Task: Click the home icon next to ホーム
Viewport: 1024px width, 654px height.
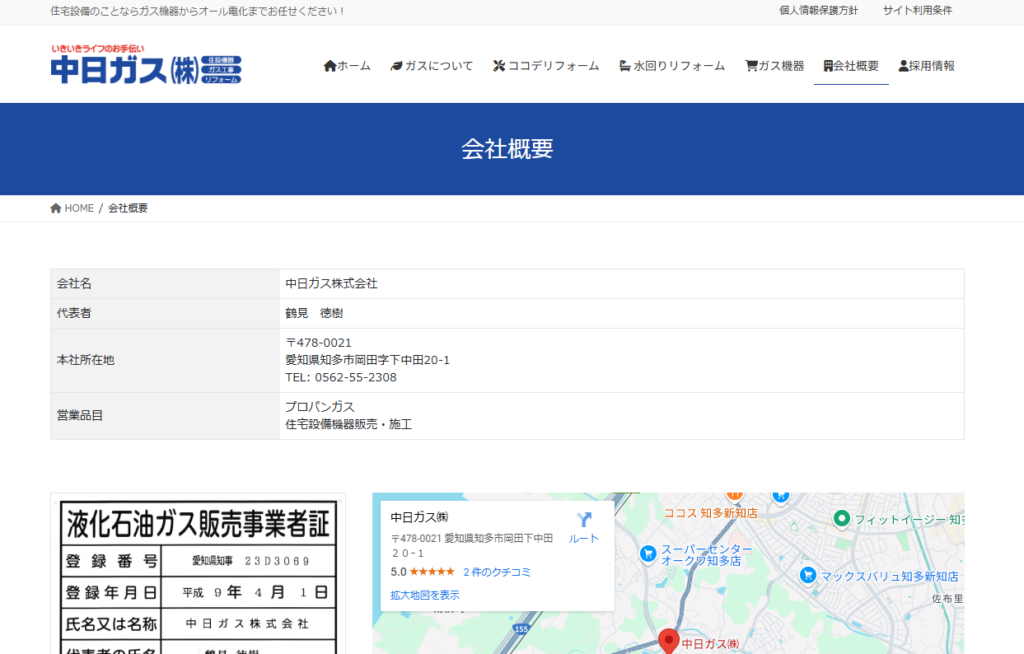Action: tap(330, 66)
